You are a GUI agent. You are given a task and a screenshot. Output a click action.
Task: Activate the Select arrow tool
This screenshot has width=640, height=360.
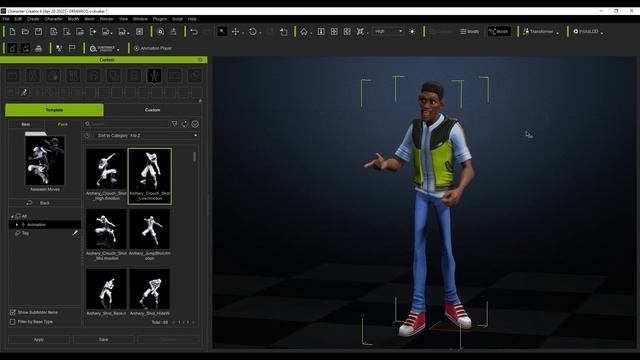tap(222, 31)
